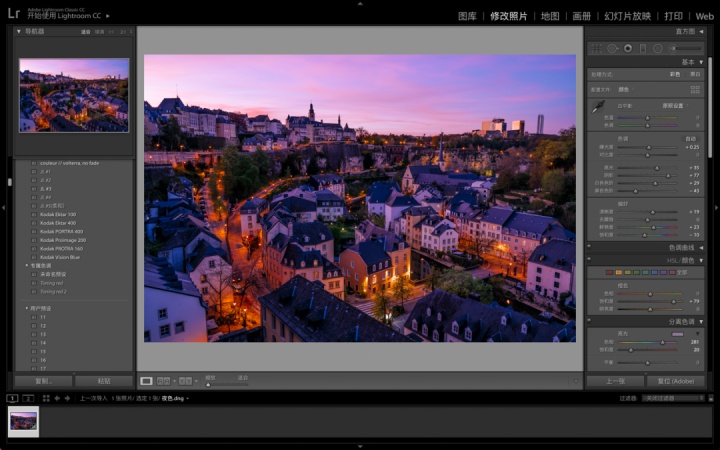
Task: Click the right panel vertical scrollbar
Action: click(x=709, y=108)
